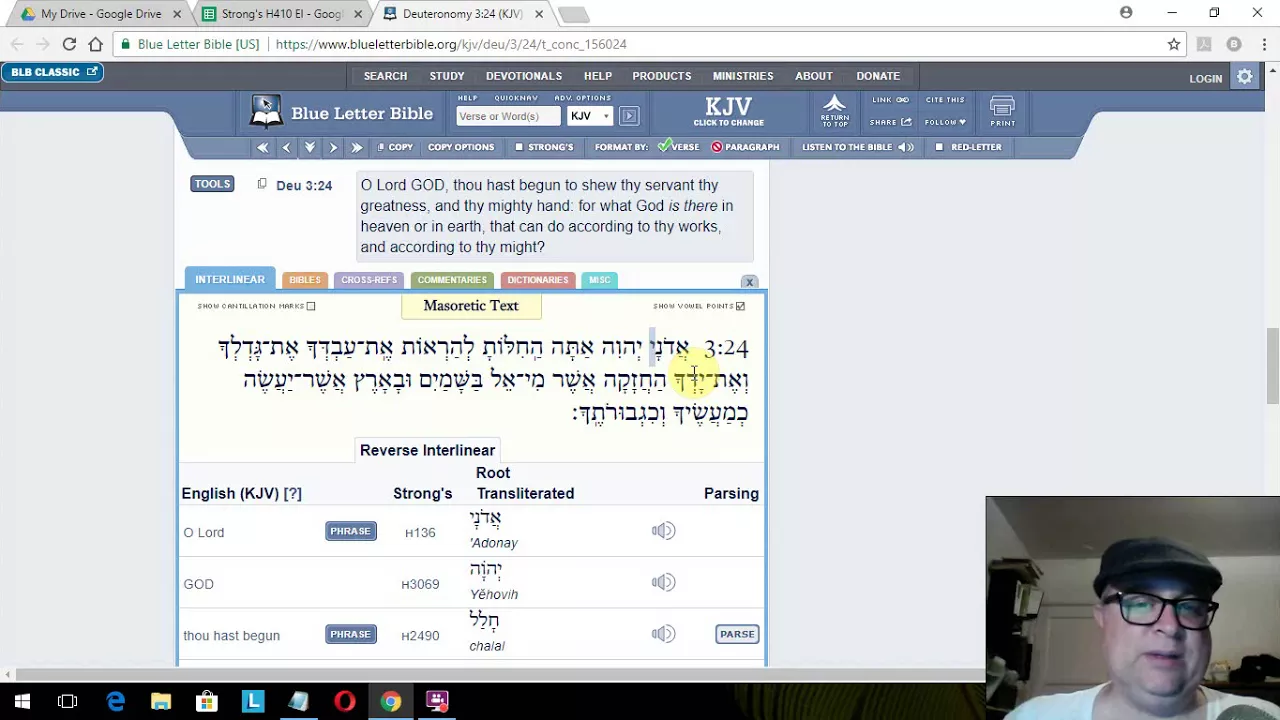This screenshot has height=720, width=1280.
Task: Click Return to Top icon
Action: point(834,111)
